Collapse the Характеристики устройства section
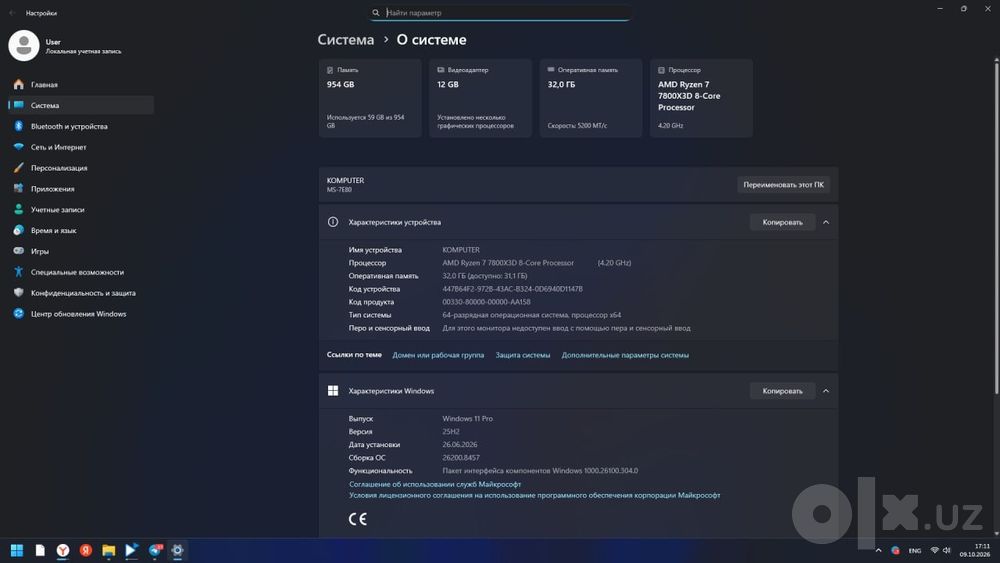Viewport: 1000px width, 563px height. [826, 223]
